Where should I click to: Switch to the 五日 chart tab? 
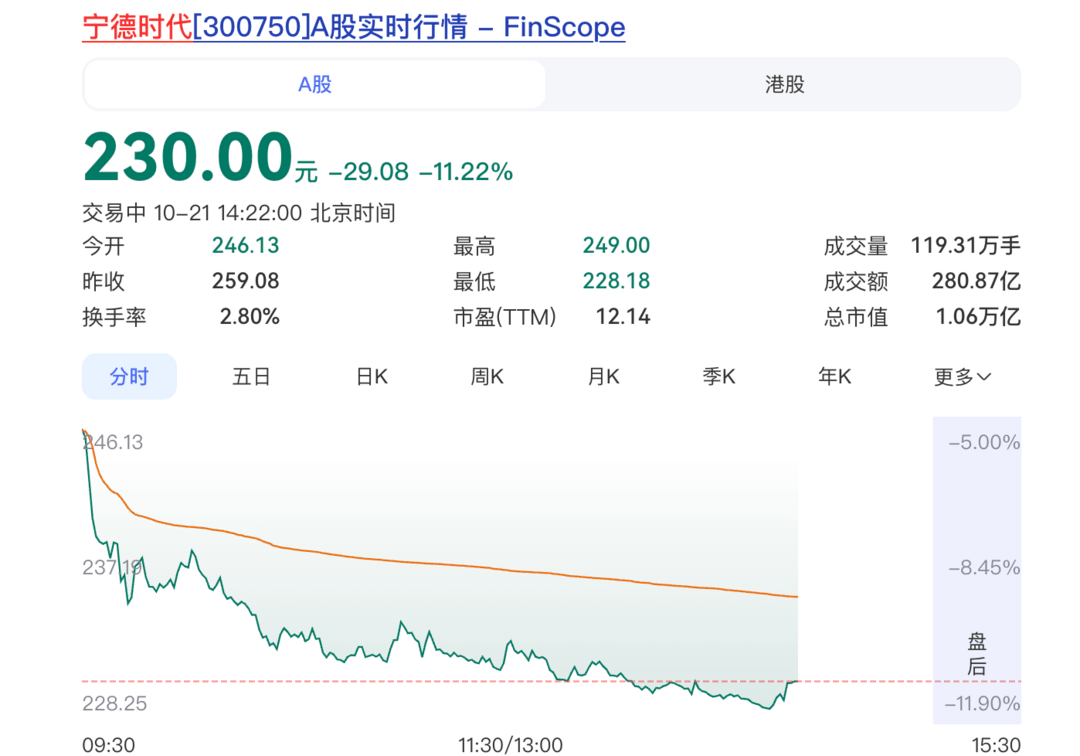pos(251,377)
